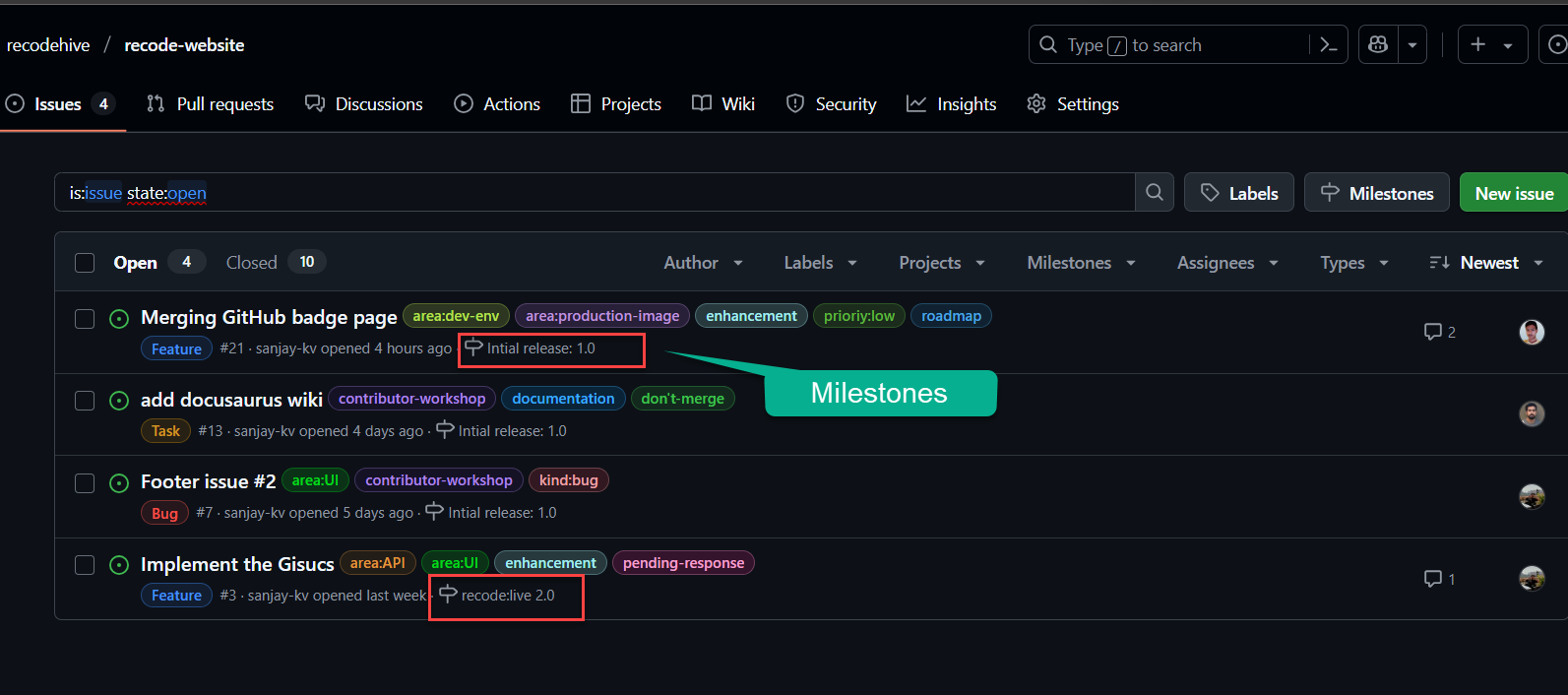
Task: Open issue titled Implement the Gisucs
Action: coord(237,564)
